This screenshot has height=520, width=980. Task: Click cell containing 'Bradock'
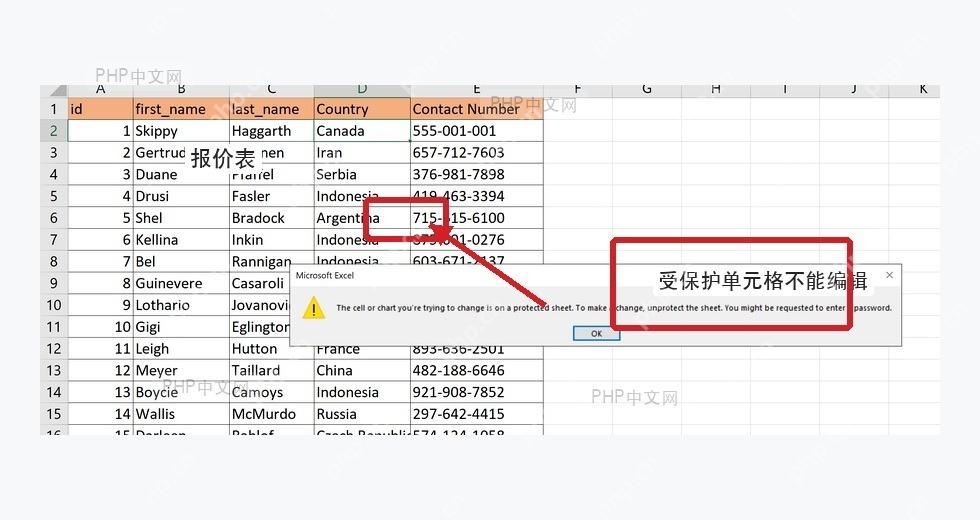click(271, 218)
